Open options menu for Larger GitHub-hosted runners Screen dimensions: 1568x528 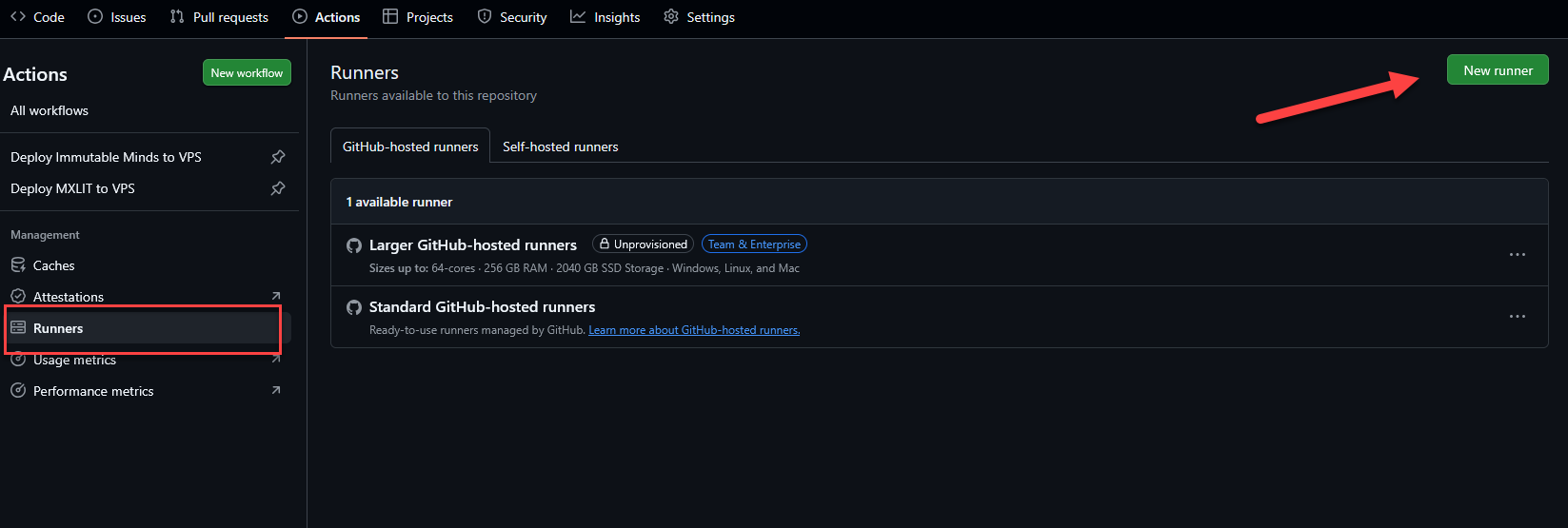(1518, 255)
